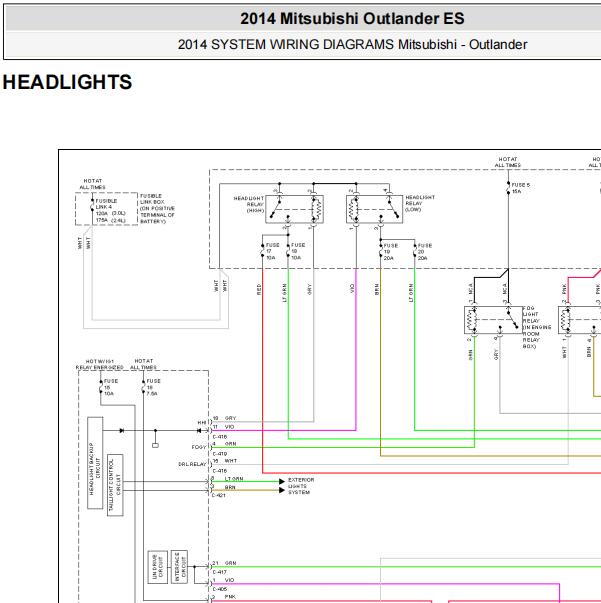Click the 'EXTERIOR LIGHTS SYSTEM' reference text
Viewport: 601px width, 603px height.
pos(301,486)
